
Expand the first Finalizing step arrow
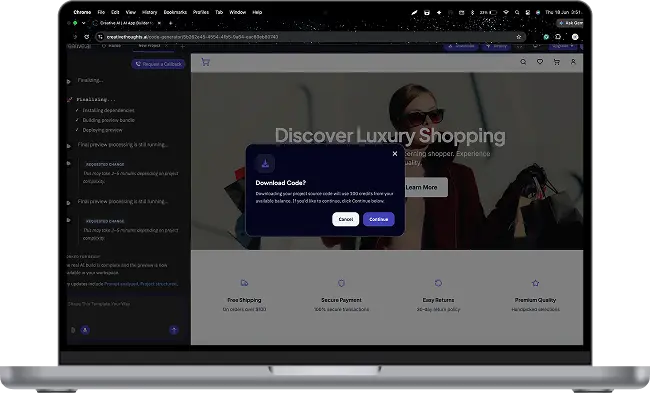[x=69, y=81]
